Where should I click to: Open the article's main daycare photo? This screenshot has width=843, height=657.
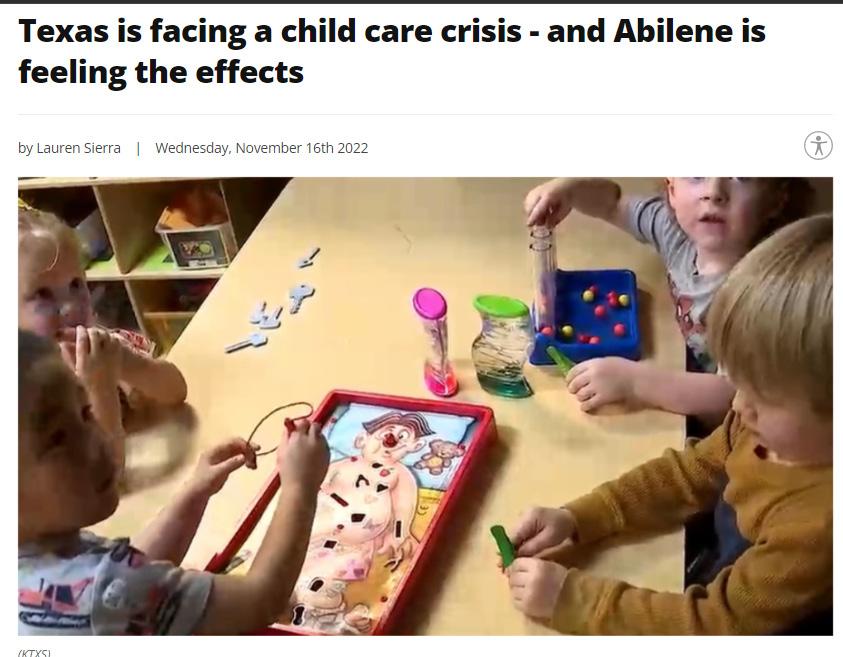click(x=425, y=406)
